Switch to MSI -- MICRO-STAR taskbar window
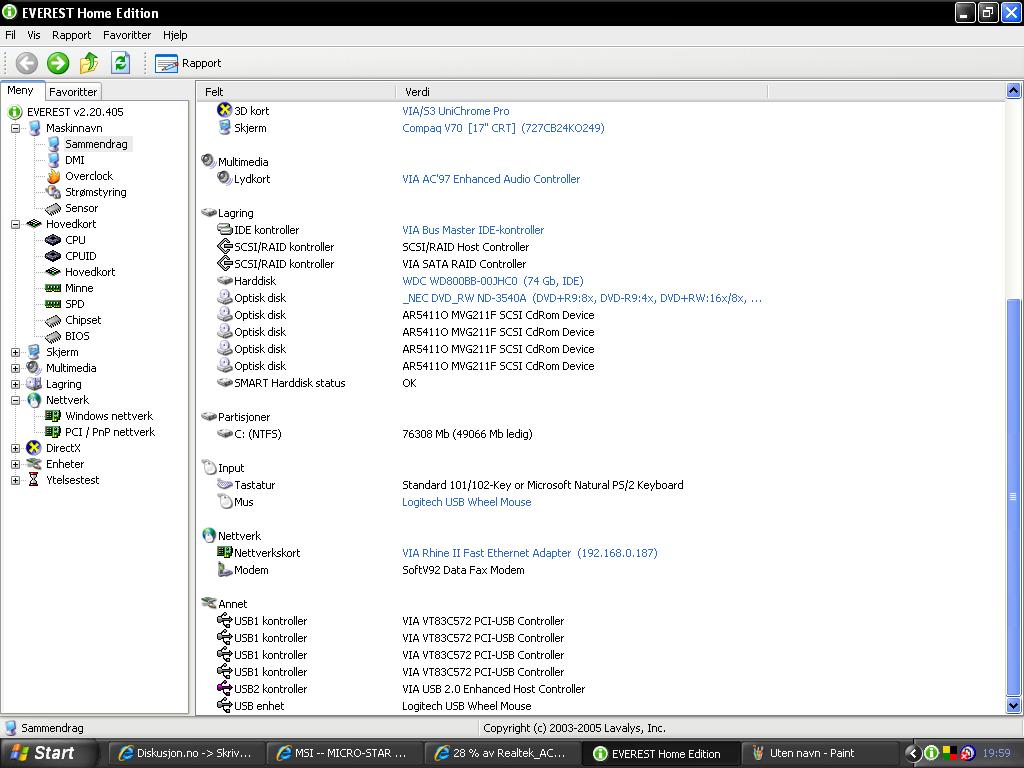Screen dimensions: 1024x768 click(x=345, y=754)
